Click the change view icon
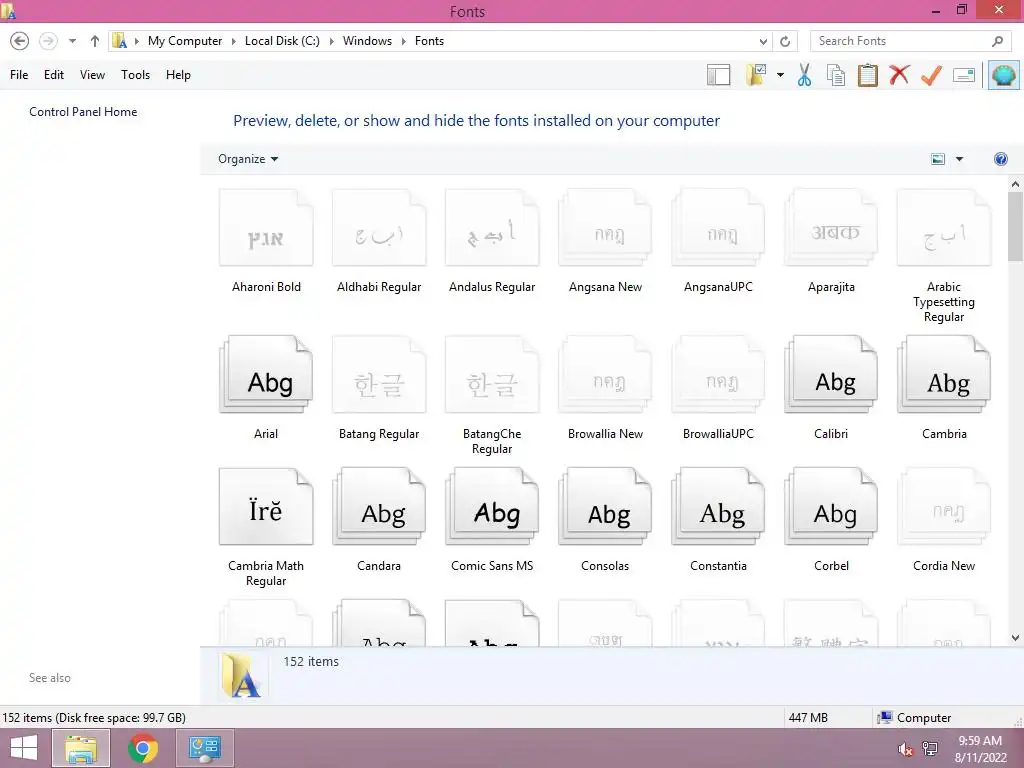This screenshot has height=768, width=1024. tap(938, 159)
